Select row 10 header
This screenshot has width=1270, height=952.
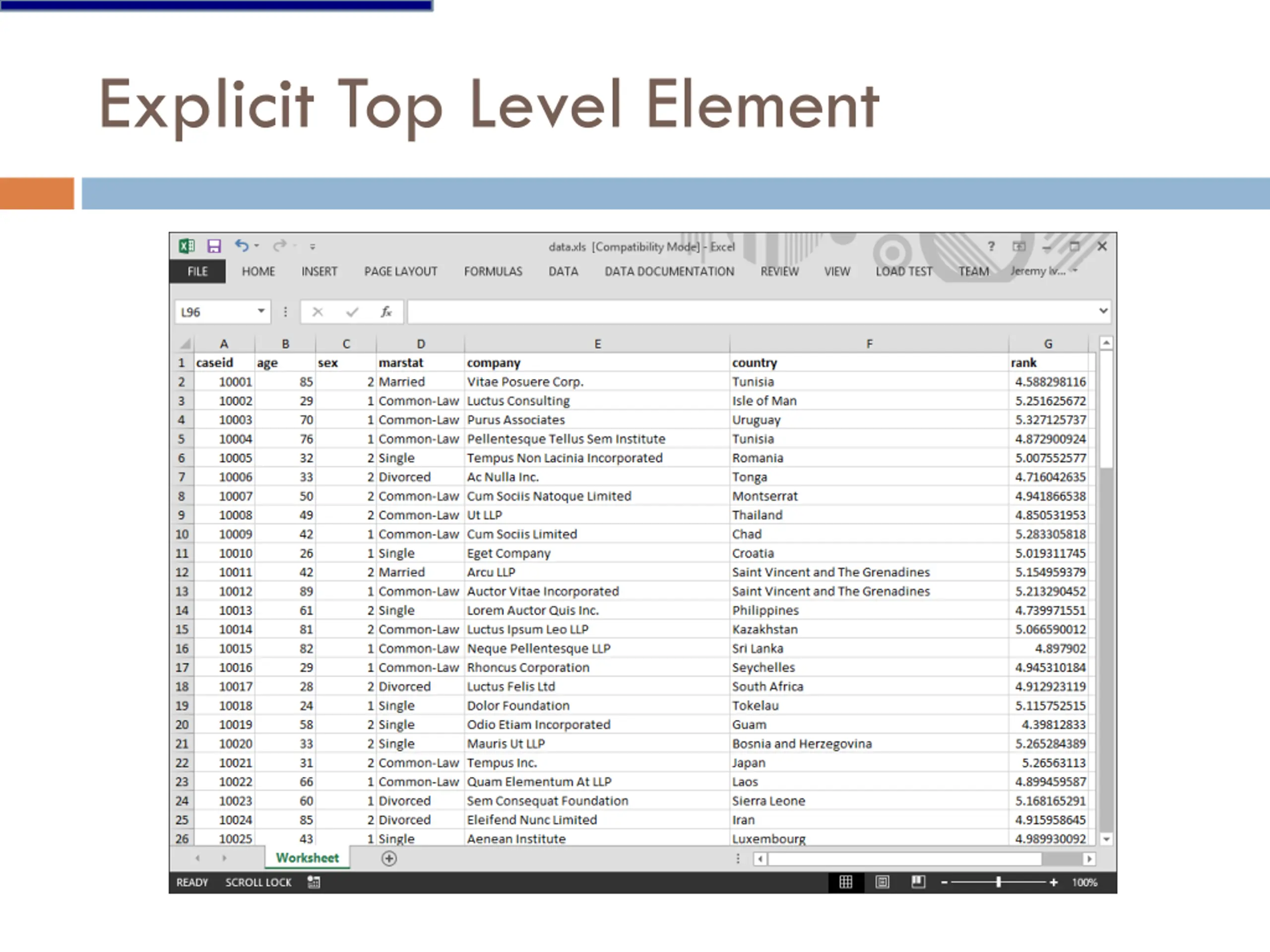point(182,534)
